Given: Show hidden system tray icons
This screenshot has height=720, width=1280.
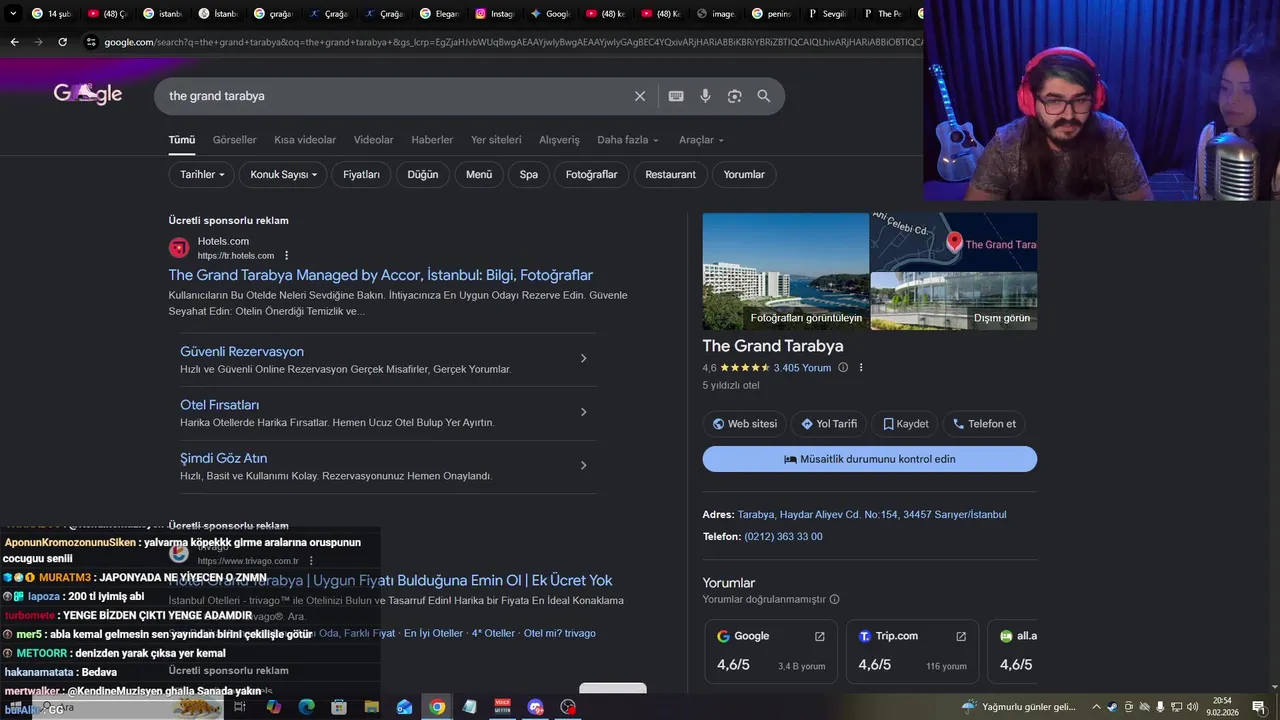Looking at the screenshot, I should (x=1096, y=707).
